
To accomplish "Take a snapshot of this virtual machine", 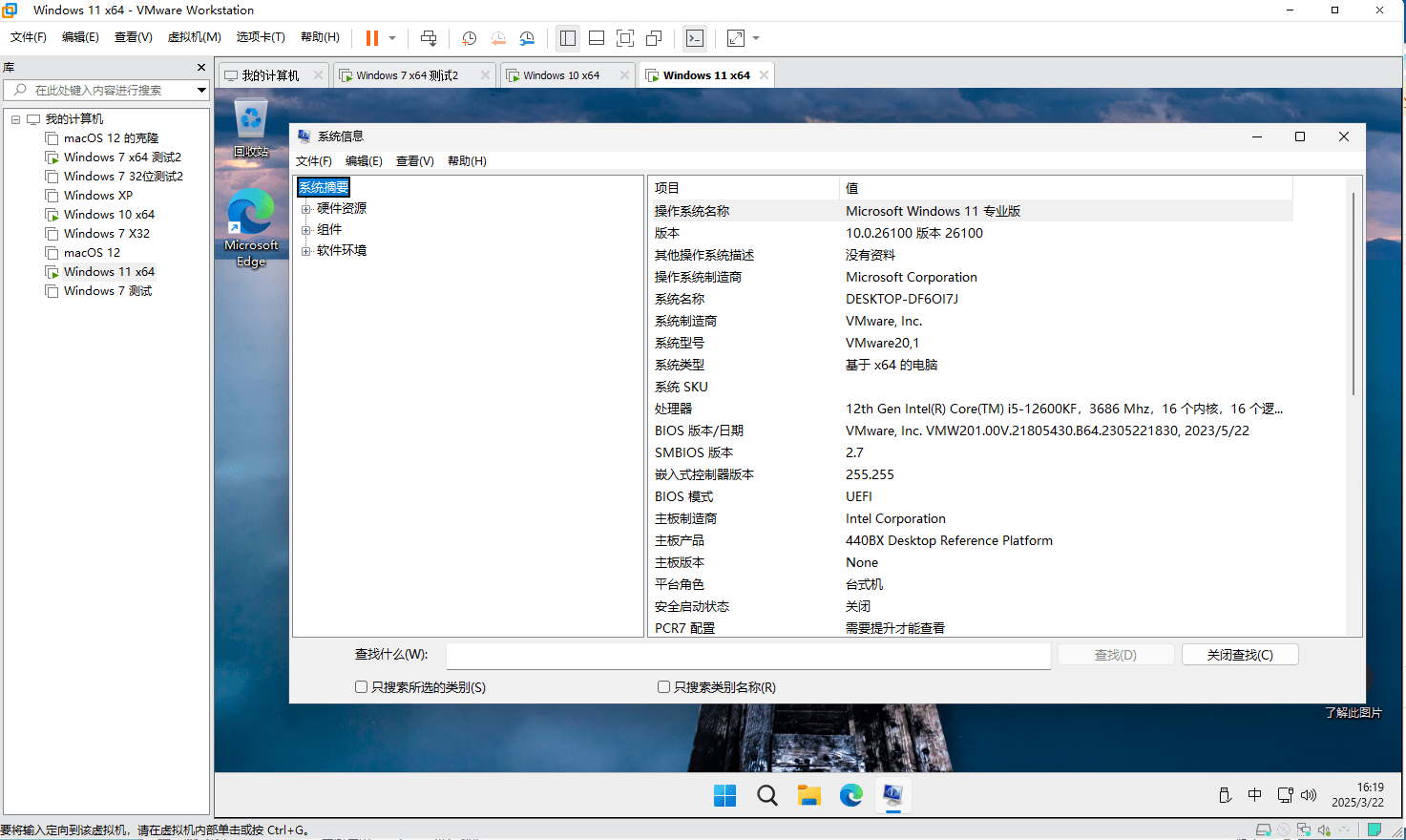I will tap(469, 38).
